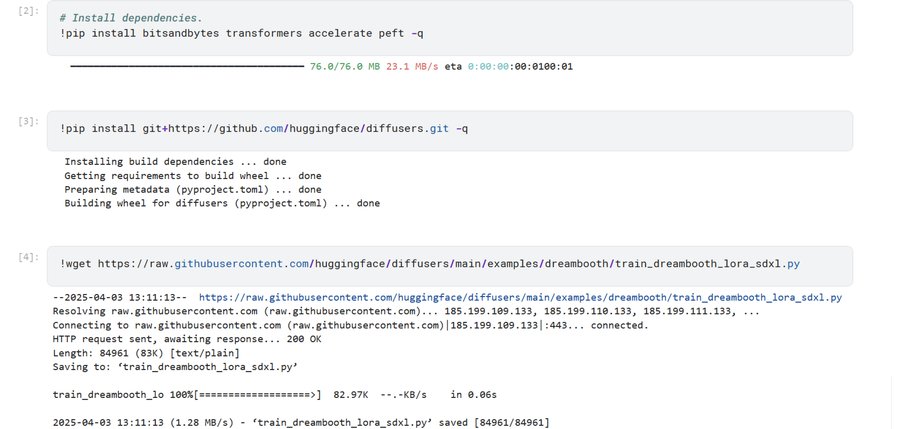Click the "Preparing metadata (pyproject.toml) ... done" line
This screenshot has height=429, width=900.
[193, 190]
